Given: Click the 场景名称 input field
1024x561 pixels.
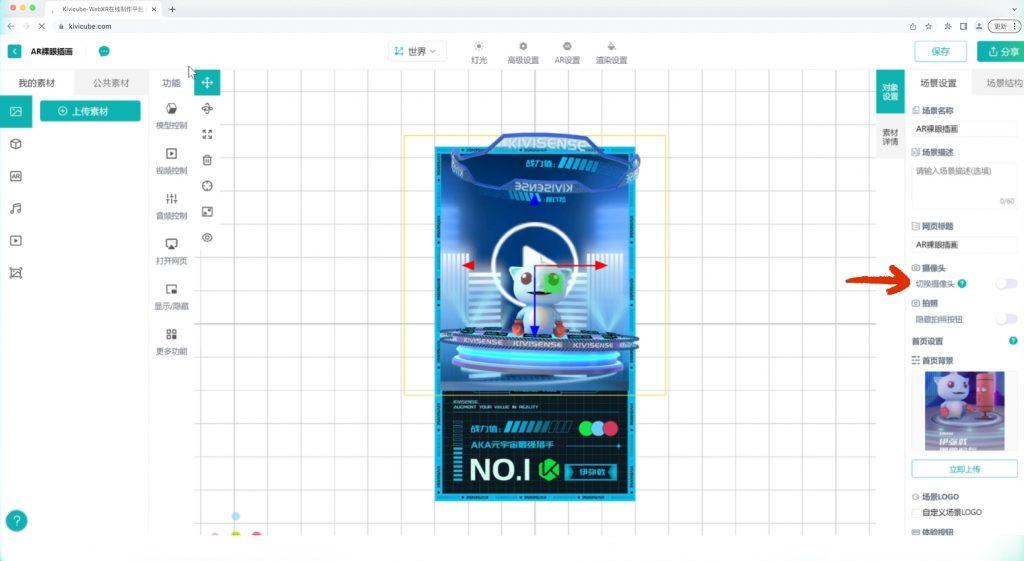Looking at the screenshot, I should pos(965,129).
